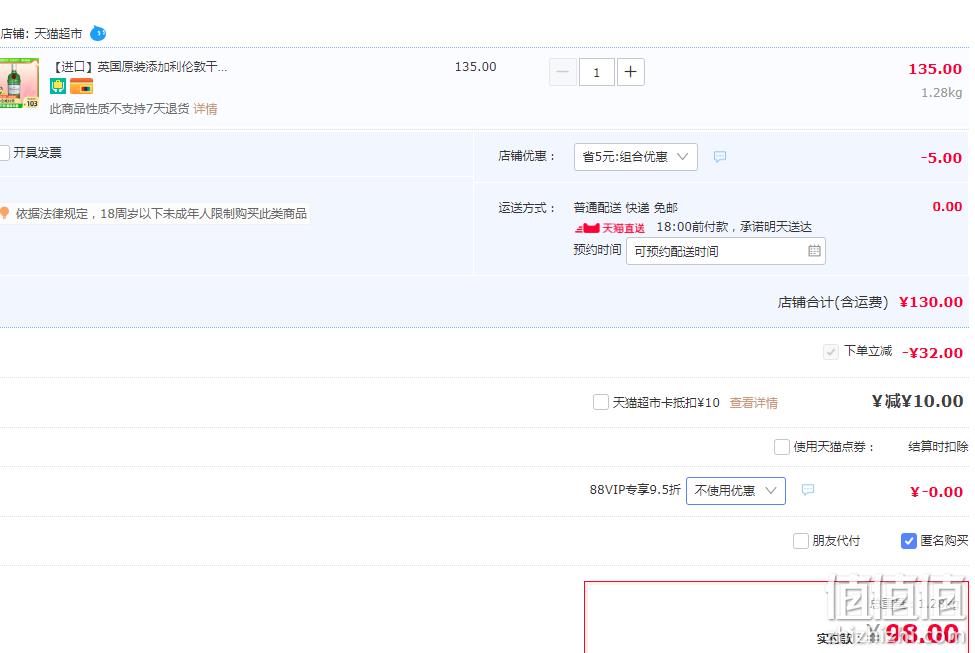Click the 135.00 unit price text
The height and width of the screenshot is (653, 975).
(x=476, y=67)
